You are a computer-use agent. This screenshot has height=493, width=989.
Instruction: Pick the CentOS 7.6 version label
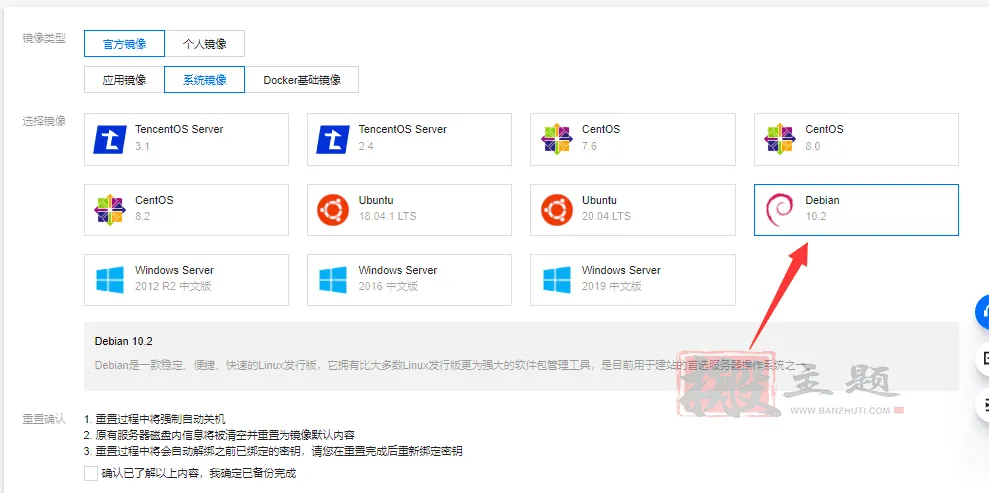(x=589, y=146)
